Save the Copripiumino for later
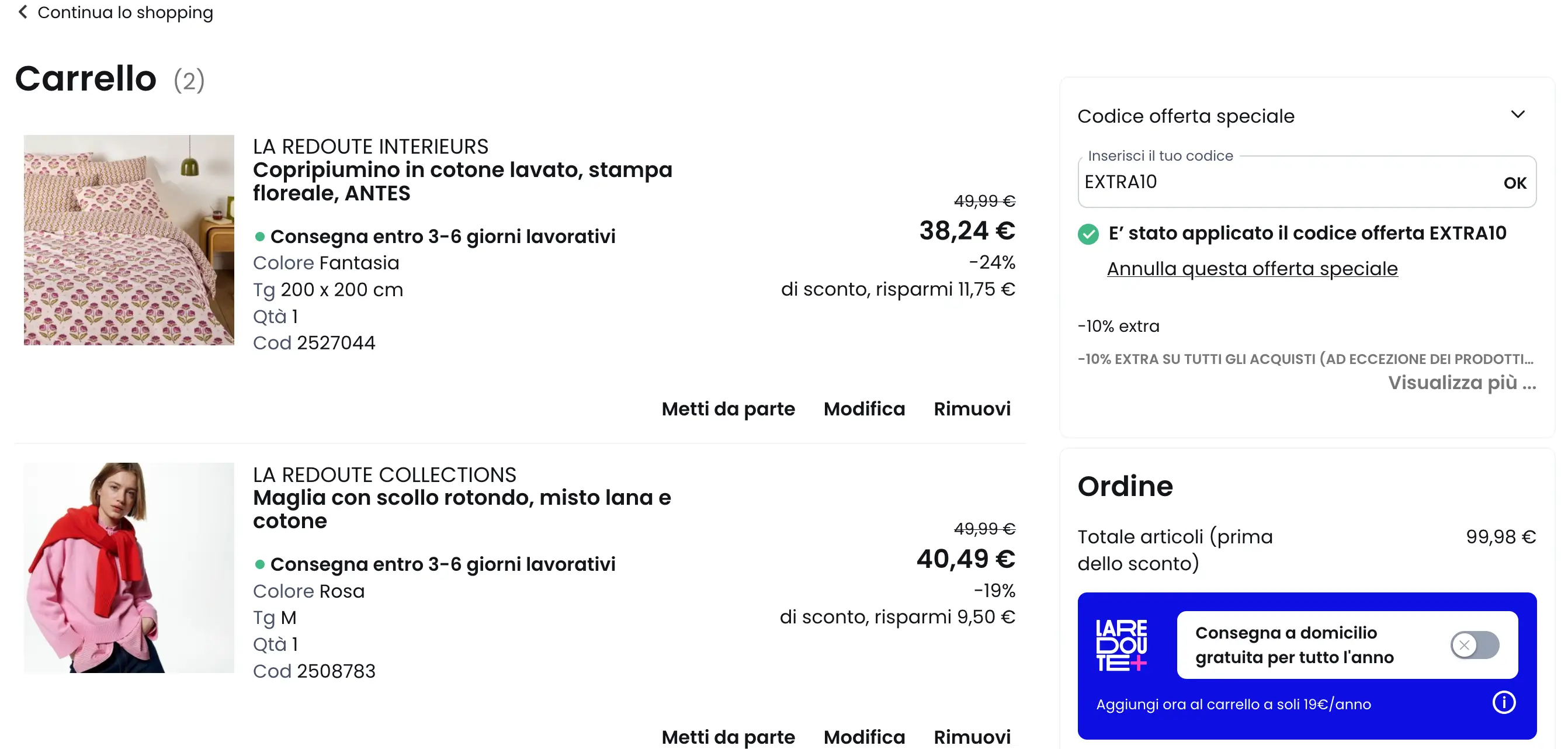The width and height of the screenshot is (1568, 749). coord(728,408)
